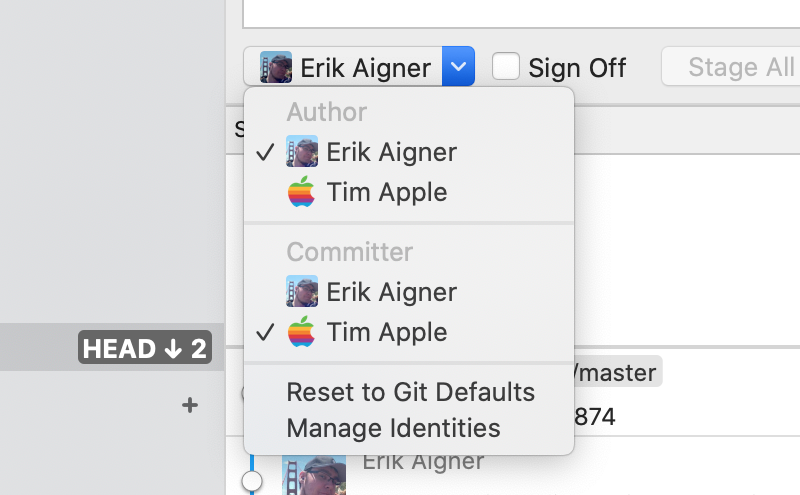Click Erik Aigner's avatar under Committer
The width and height of the screenshot is (800, 495).
[x=302, y=292]
